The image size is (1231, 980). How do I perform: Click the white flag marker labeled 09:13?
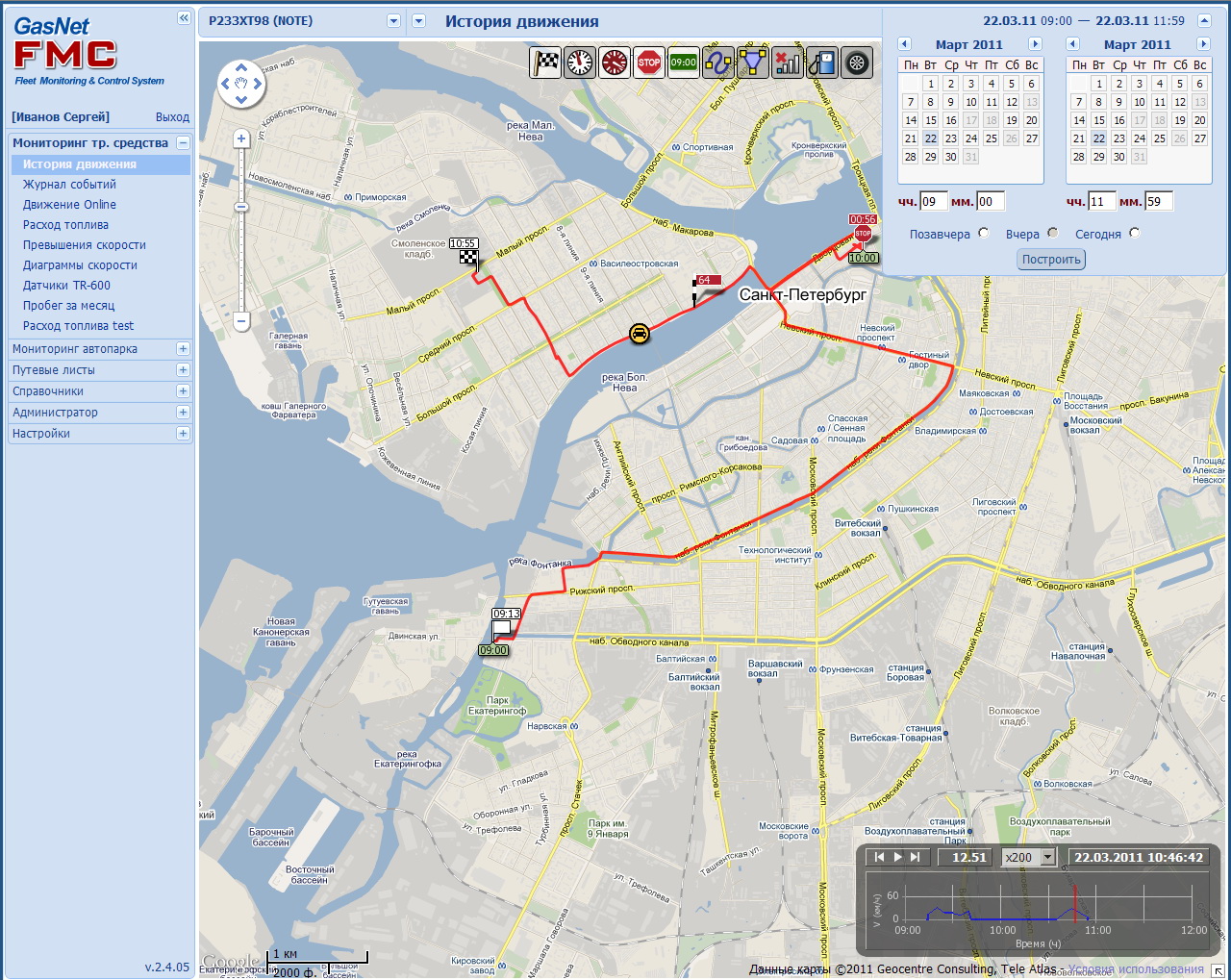click(x=501, y=629)
